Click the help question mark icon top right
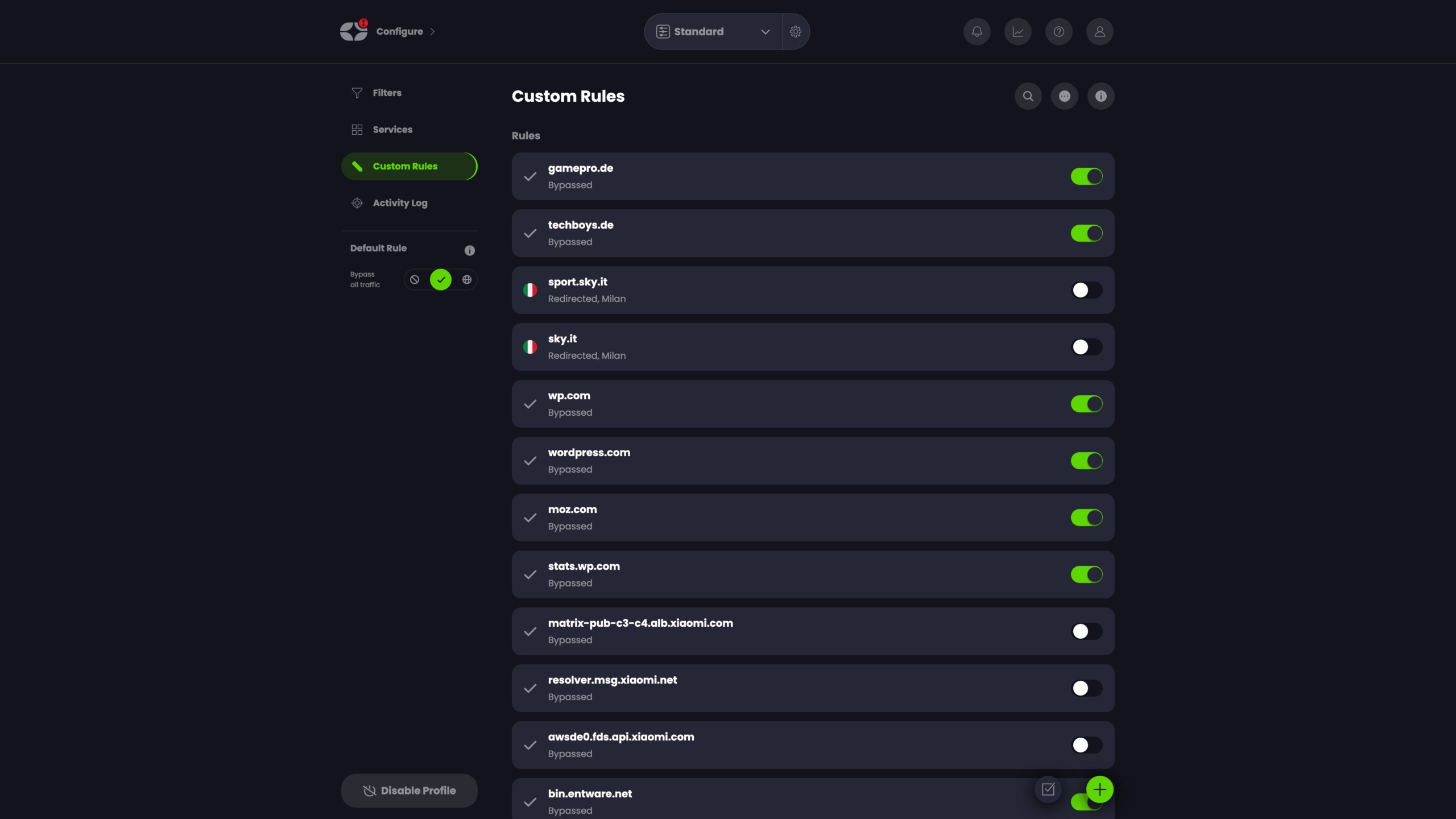The image size is (1456, 819). [1059, 31]
